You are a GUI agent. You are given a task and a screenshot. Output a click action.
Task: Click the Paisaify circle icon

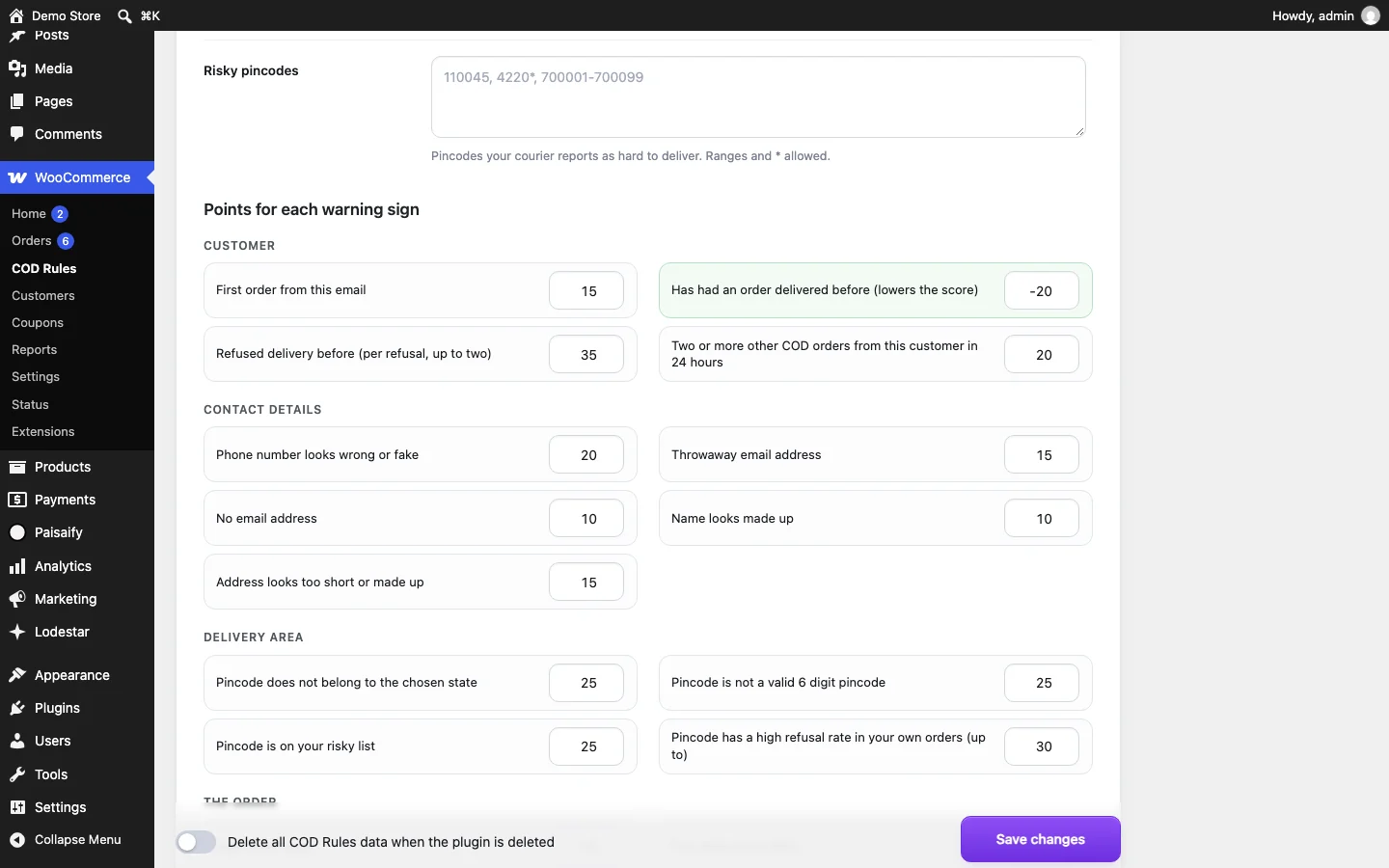[17, 532]
